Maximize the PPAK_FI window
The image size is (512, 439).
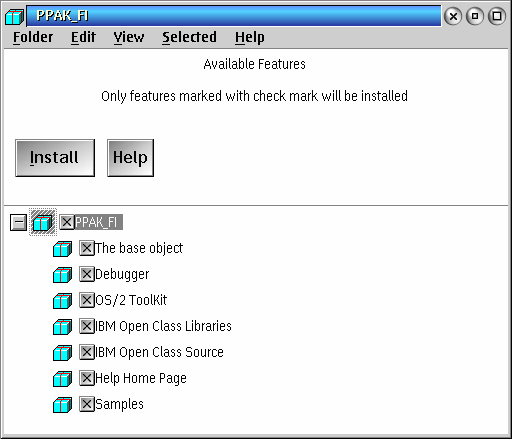(497, 16)
